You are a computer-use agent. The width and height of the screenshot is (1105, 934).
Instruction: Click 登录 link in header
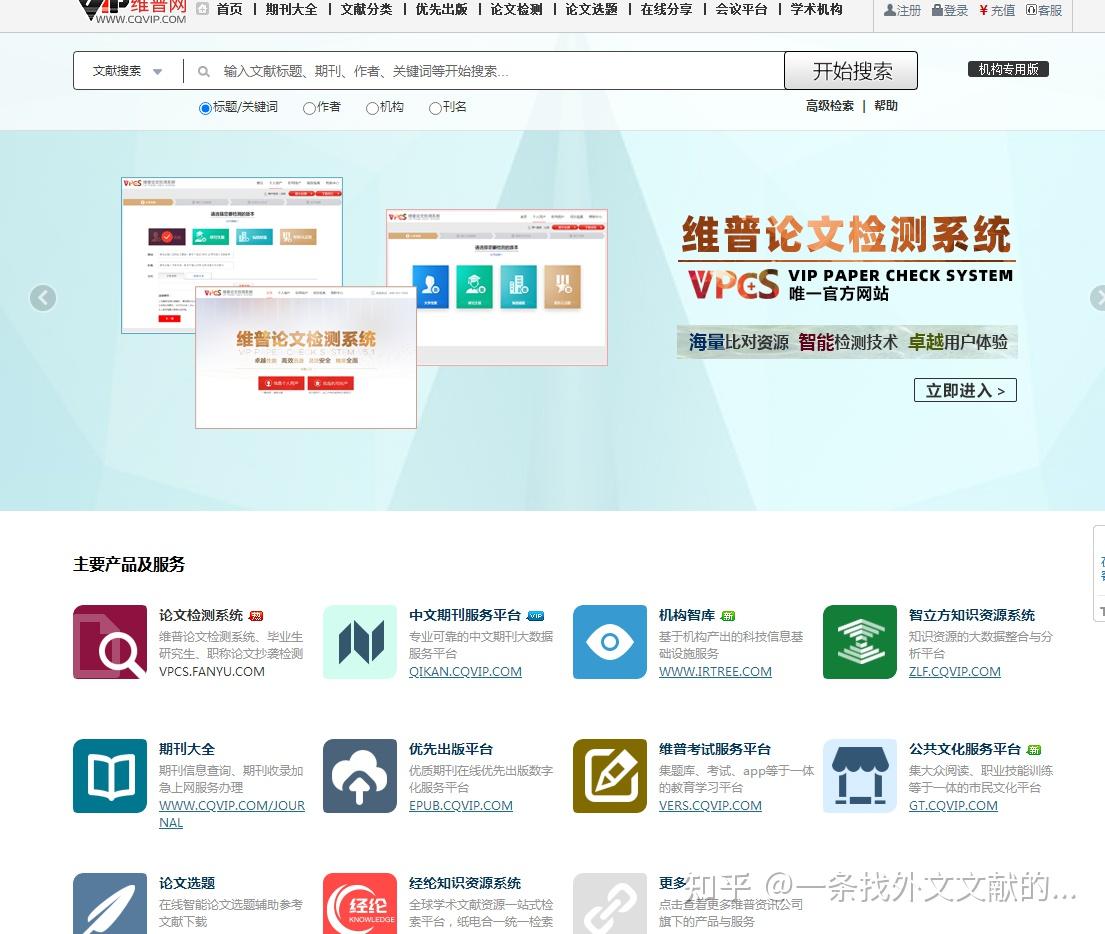click(950, 11)
